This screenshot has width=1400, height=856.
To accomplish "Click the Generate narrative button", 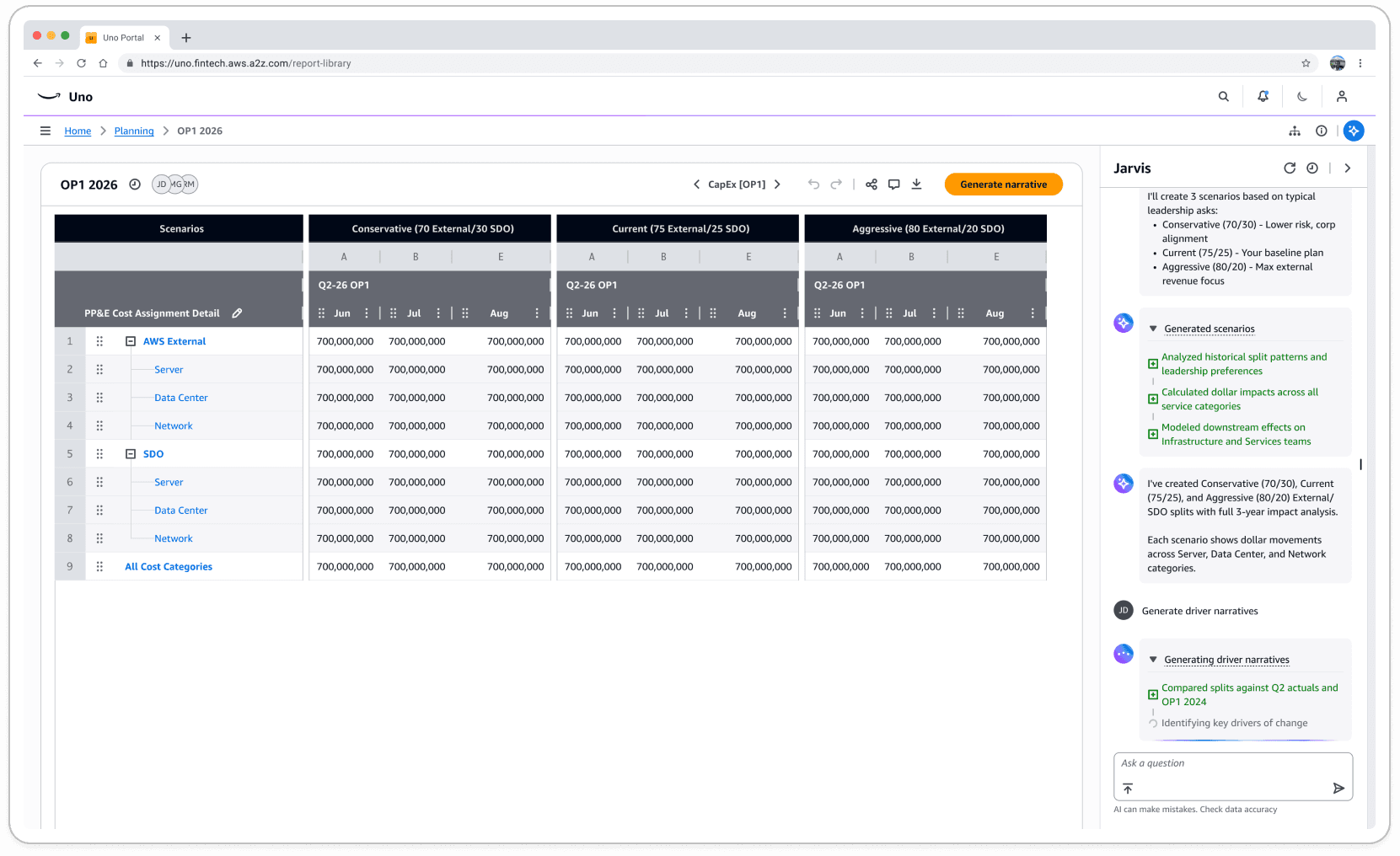I will tap(1003, 184).
